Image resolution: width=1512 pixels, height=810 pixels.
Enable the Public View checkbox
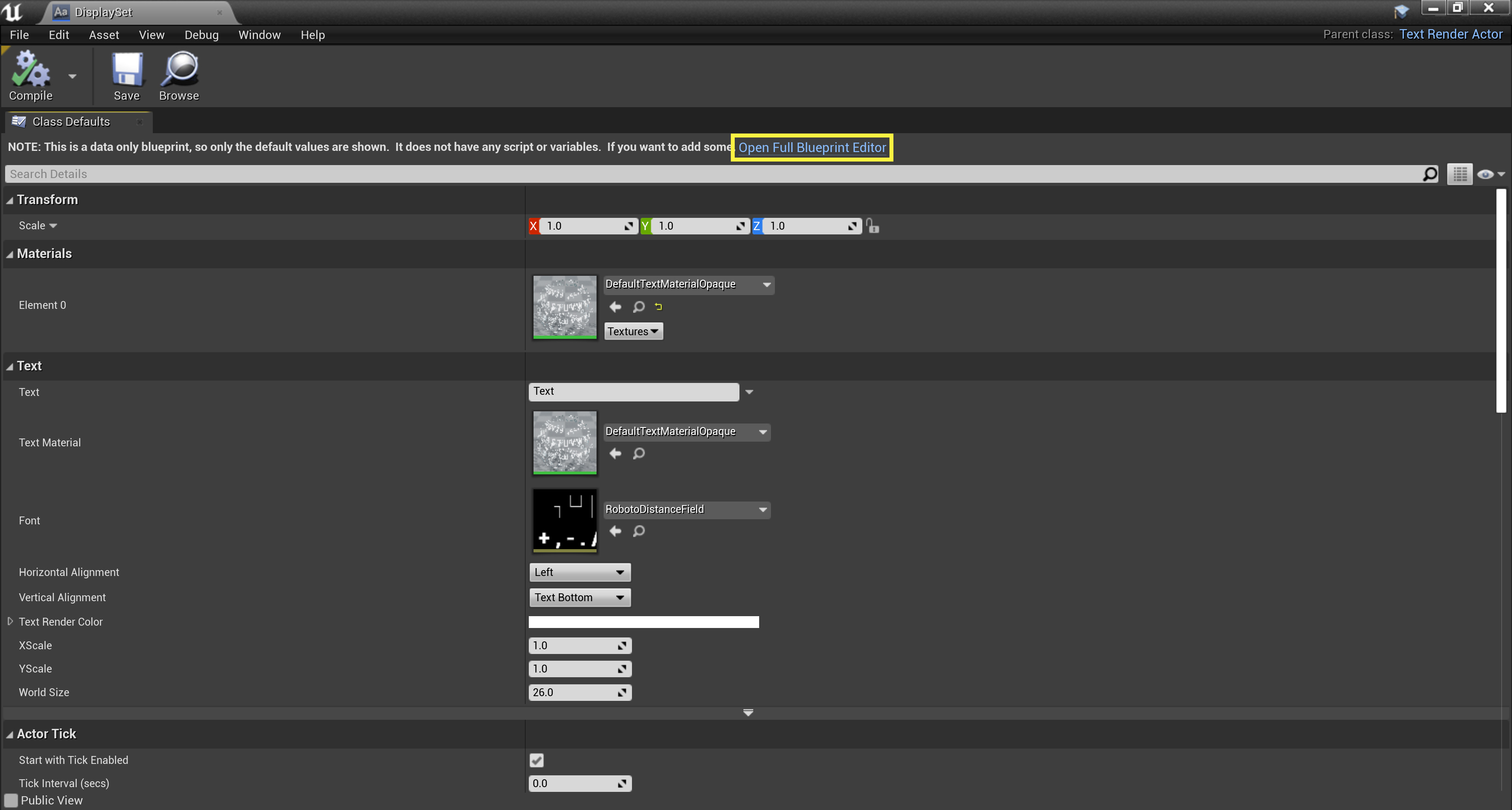coord(11,800)
